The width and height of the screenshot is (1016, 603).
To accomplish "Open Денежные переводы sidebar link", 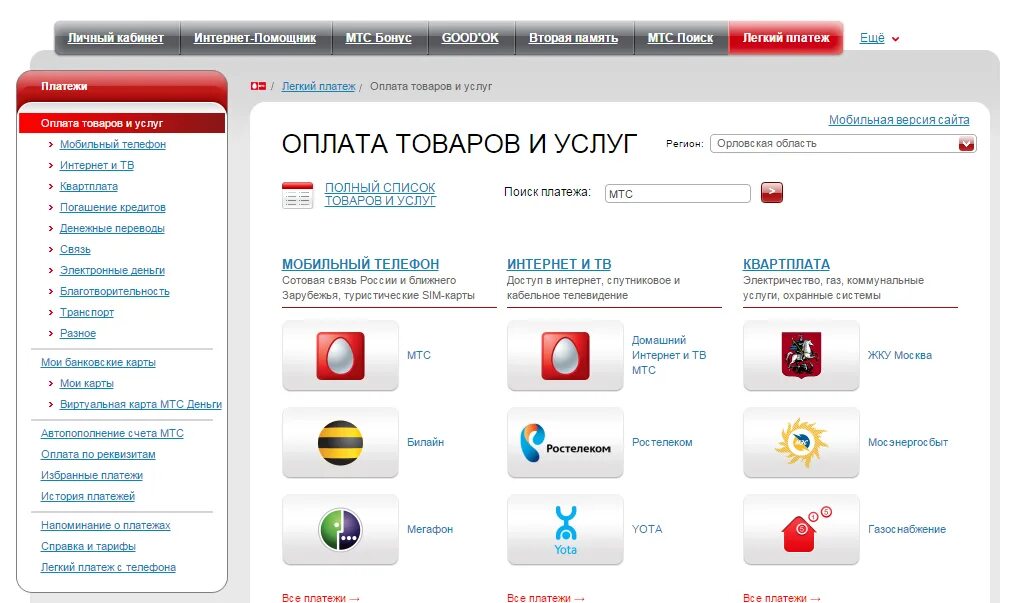I will point(112,229).
